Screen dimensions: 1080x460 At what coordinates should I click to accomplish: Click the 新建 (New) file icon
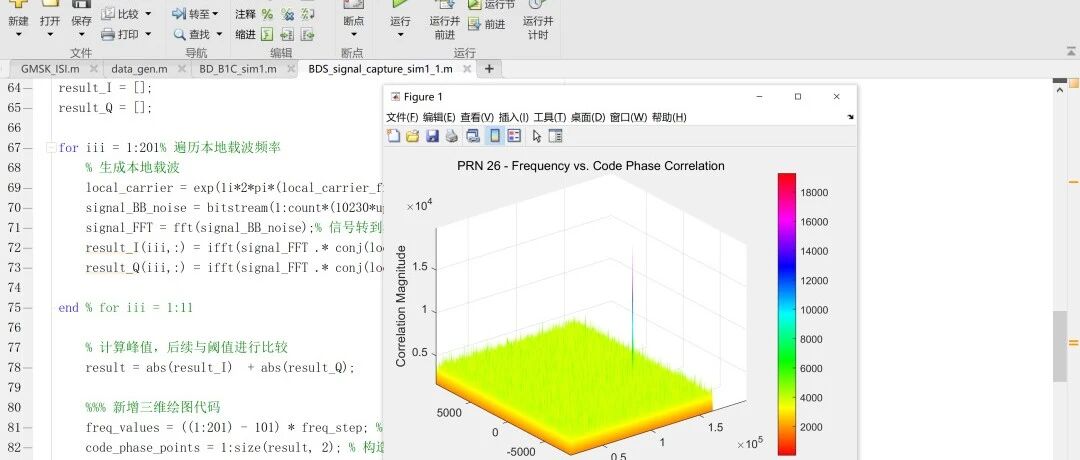[x=18, y=3]
